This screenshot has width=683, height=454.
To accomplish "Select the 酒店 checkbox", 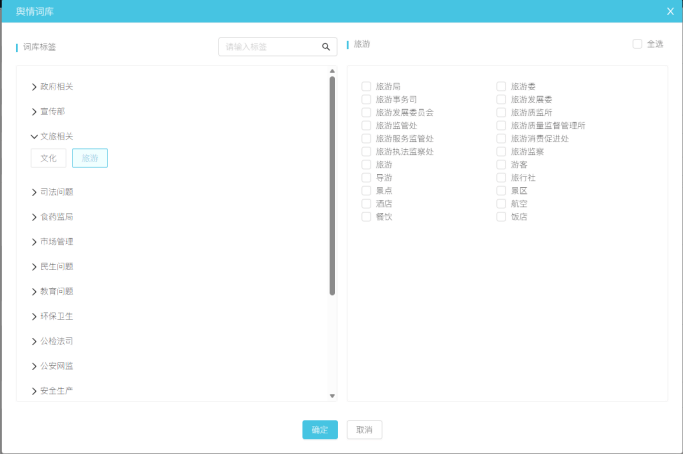I will pyautogui.click(x=366, y=203).
